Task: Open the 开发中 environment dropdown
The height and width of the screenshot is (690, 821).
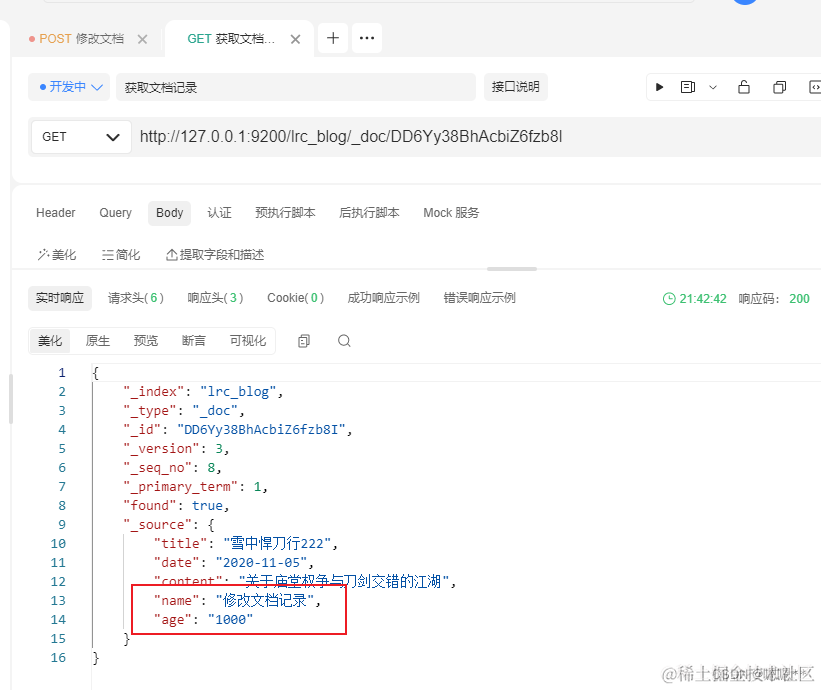Action: tap(68, 87)
